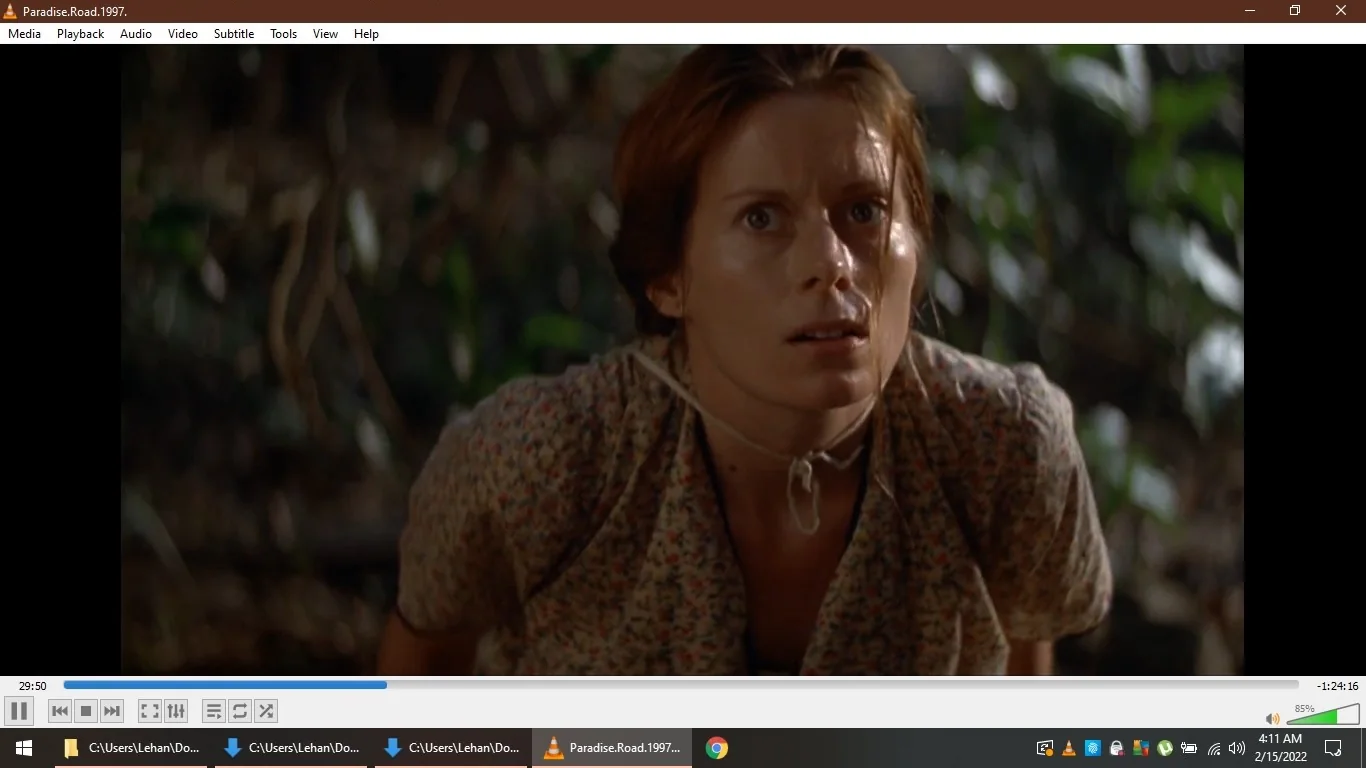Open the Playback menu

80,34
